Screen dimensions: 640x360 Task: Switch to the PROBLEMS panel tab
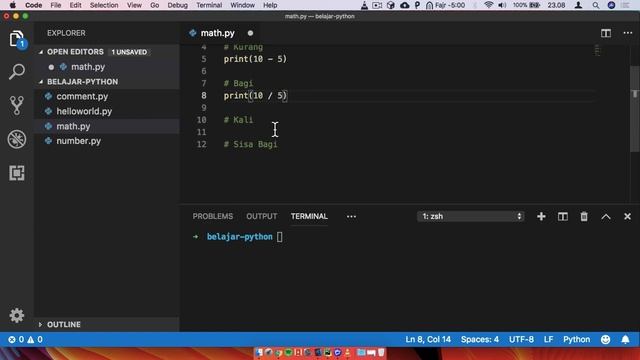pyautogui.click(x=213, y=216)
